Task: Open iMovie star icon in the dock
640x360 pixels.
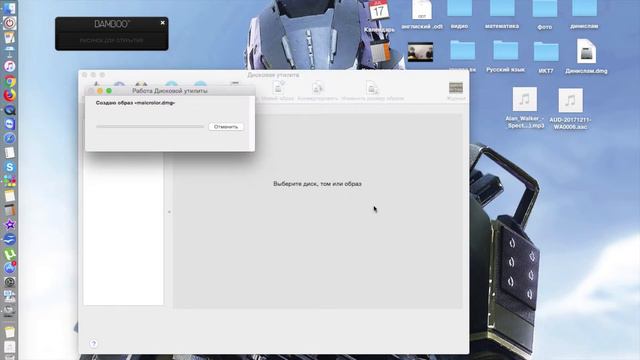Action: pyautogui.click(x=10, y=224)
